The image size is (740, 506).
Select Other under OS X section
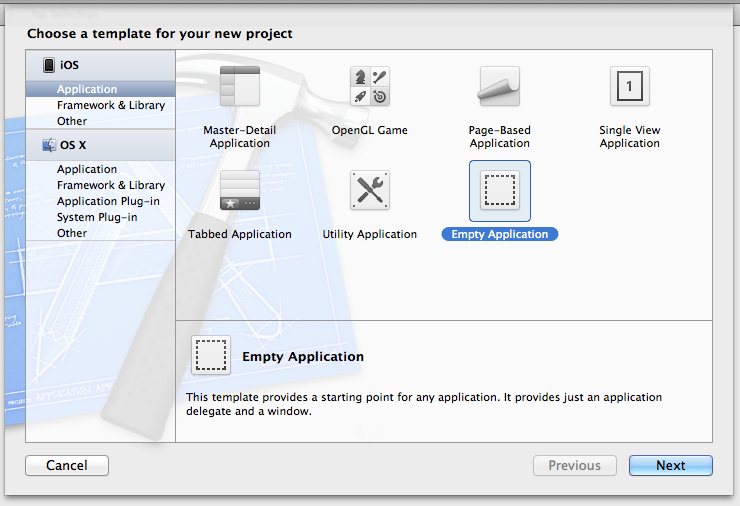tap(72, 233)
